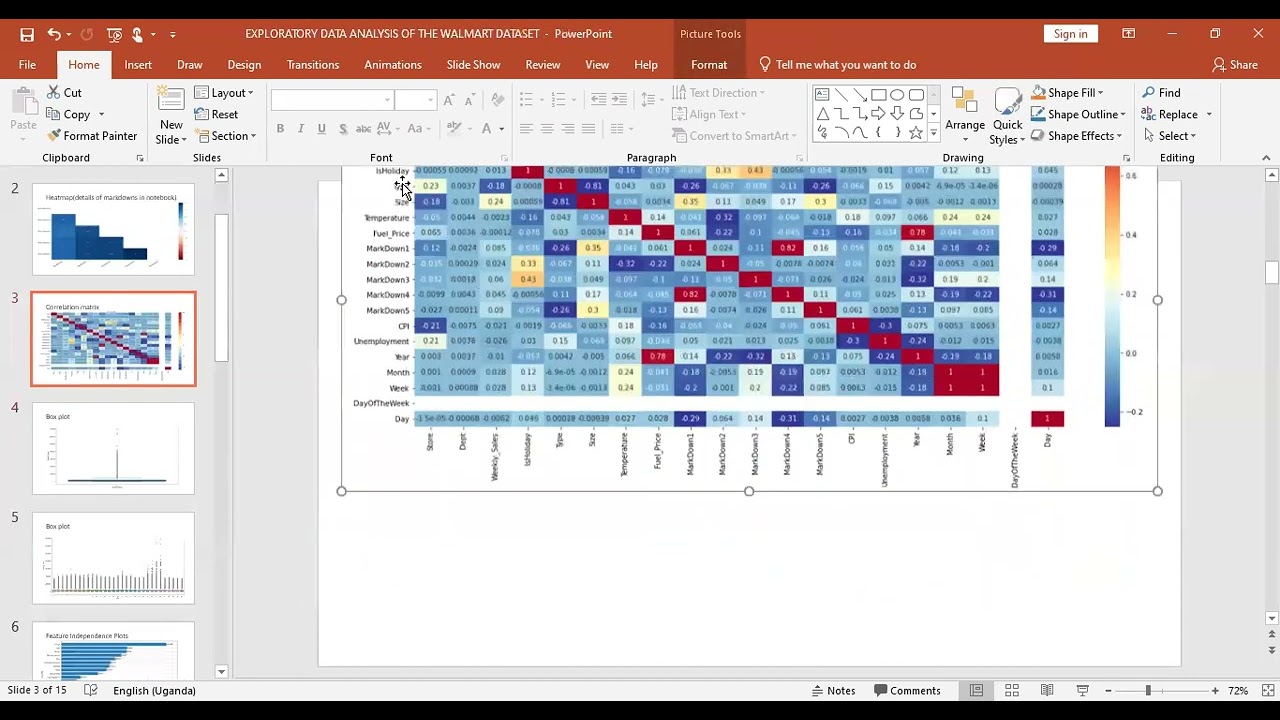Toggle align left
The image size is (1280, 720).
(x=526, y=129)
